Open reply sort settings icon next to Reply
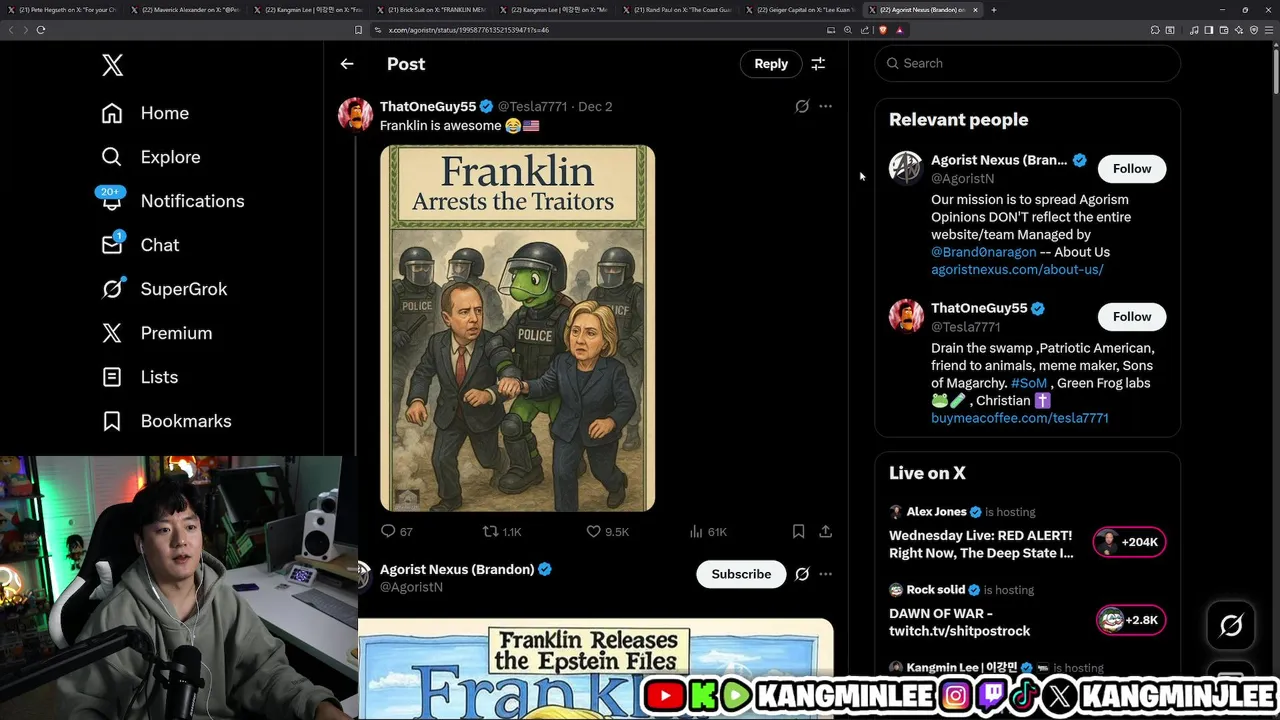 [818, 63]
